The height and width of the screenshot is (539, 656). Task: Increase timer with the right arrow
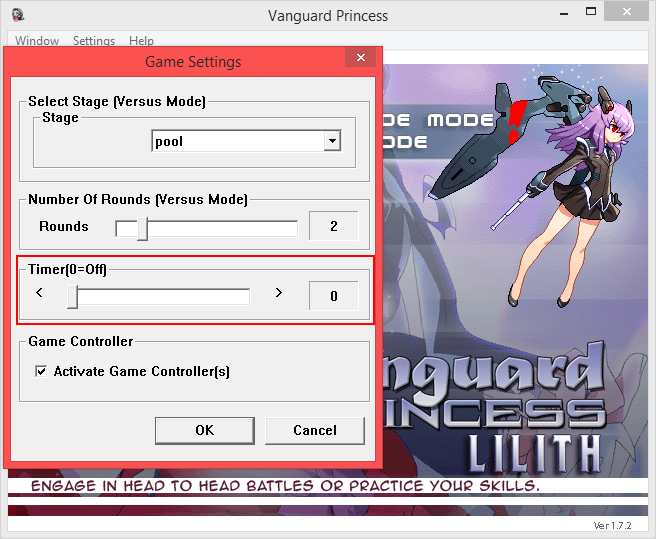[279, 293]
